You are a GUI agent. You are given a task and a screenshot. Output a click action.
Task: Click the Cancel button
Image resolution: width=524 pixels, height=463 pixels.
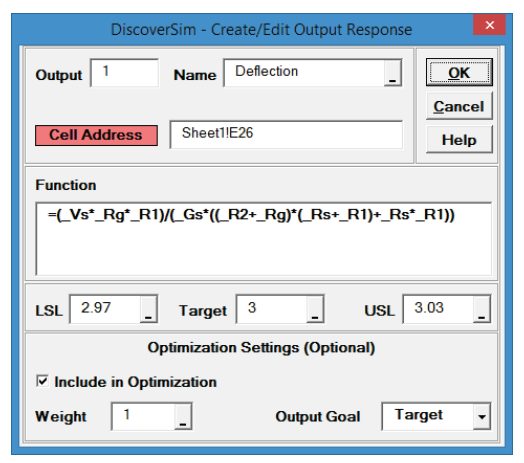[x=459, y=106]
